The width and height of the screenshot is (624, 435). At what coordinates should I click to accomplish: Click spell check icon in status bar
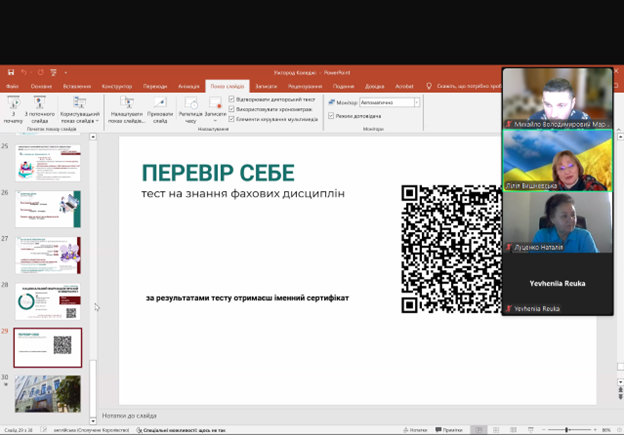tap(44, 430)
